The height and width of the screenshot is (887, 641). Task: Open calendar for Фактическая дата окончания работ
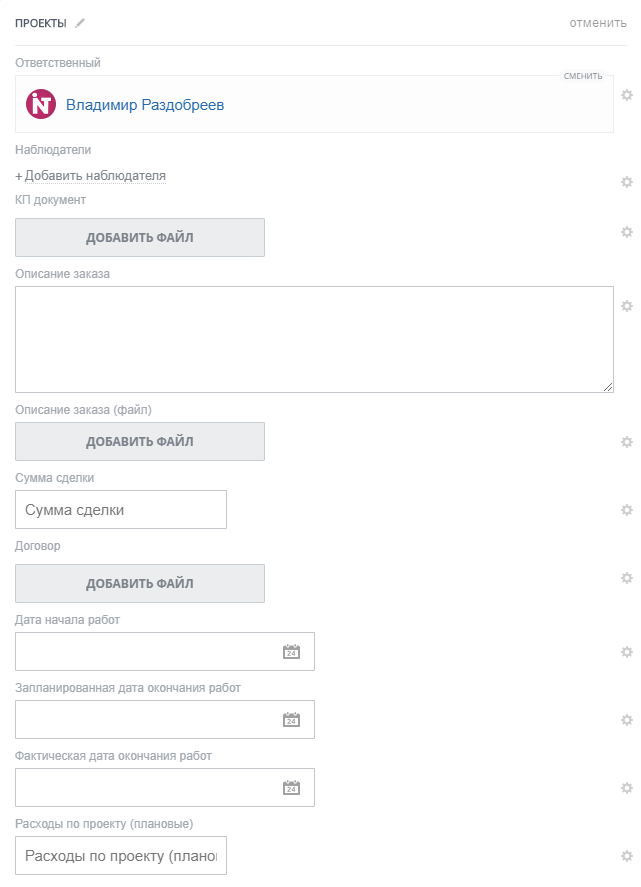(291, 788)
